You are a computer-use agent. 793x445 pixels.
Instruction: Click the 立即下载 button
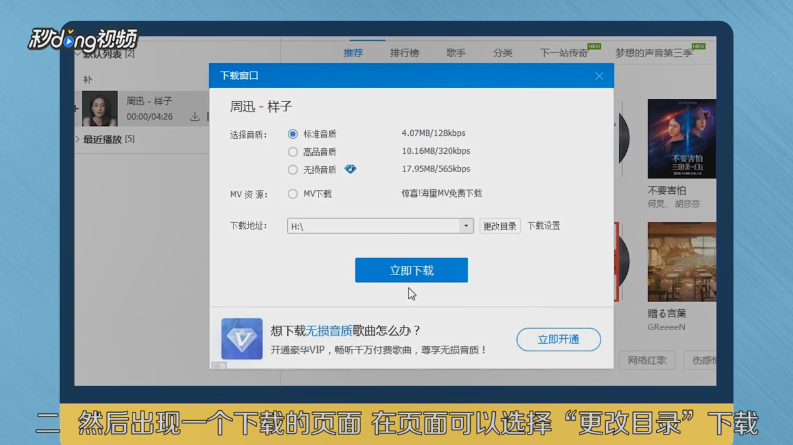[411, 270]
